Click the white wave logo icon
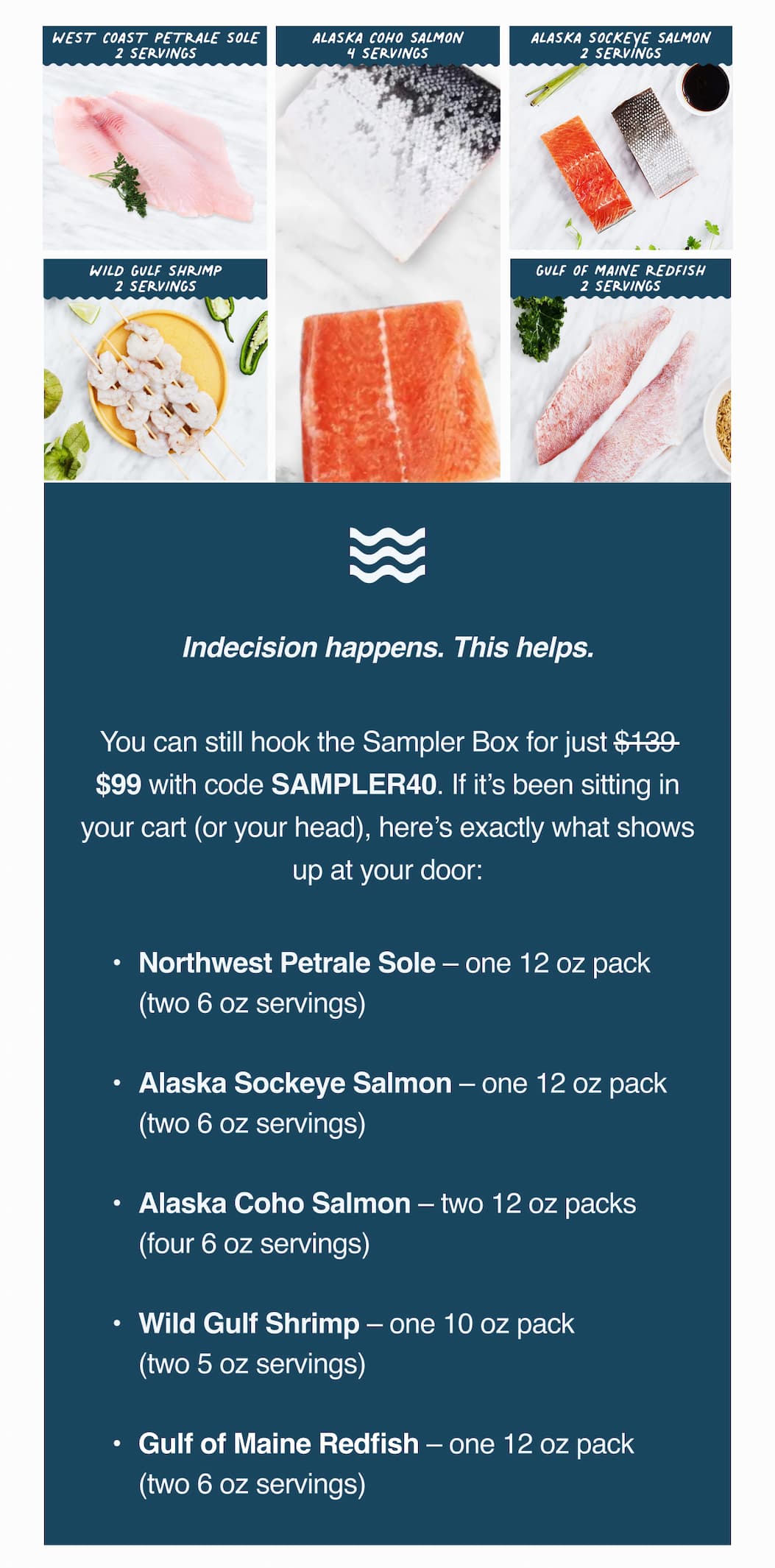The image size is (775, 1568). 387,554
